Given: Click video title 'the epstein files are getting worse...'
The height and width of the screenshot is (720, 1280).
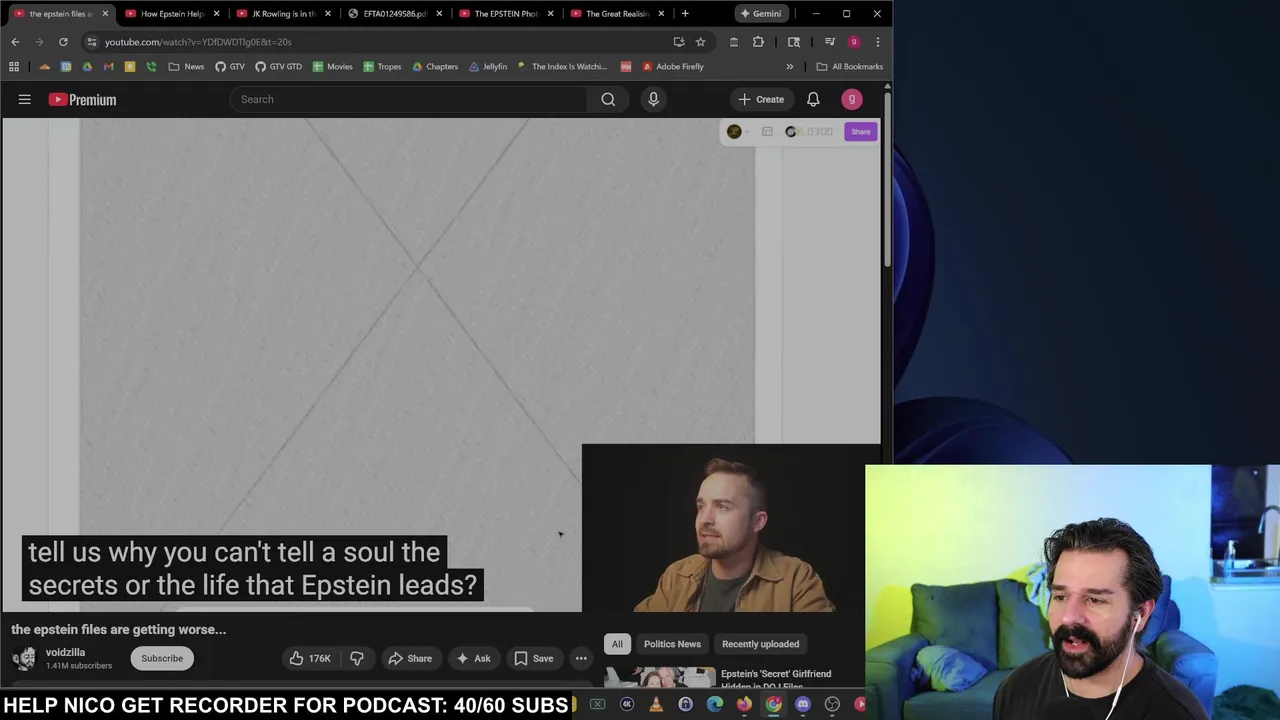Looking at the screenshot, I should click(119, 630).
